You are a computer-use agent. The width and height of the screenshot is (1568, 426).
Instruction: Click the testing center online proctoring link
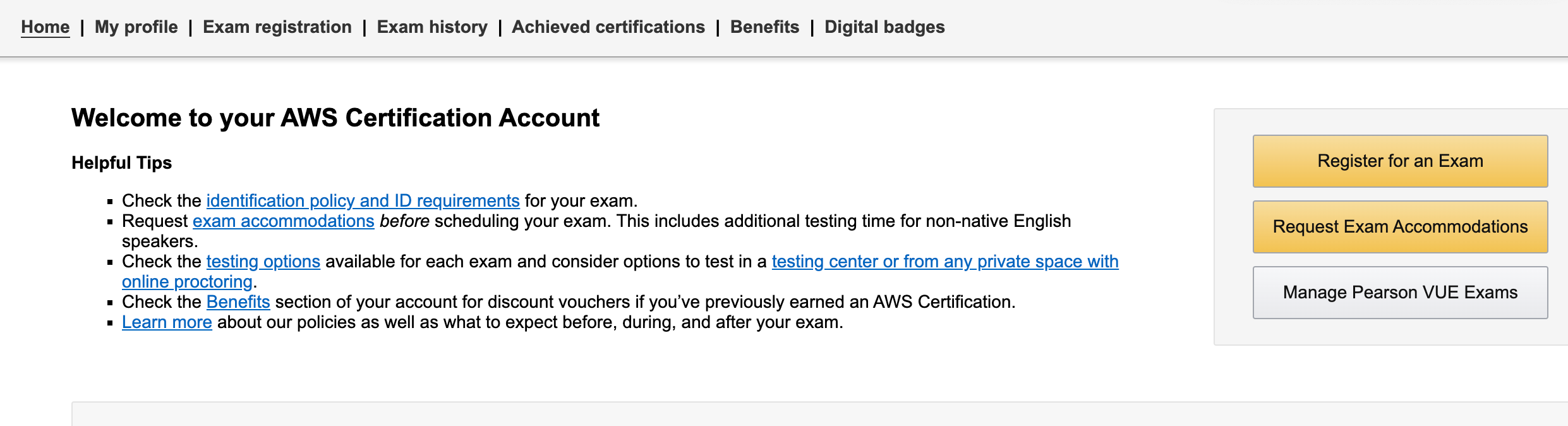(x=944, y=262)
